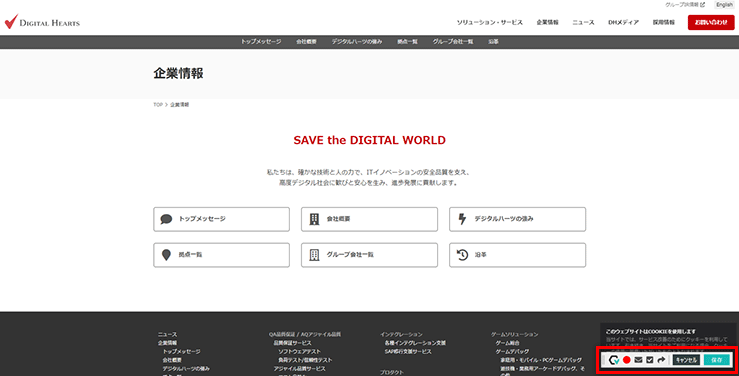The width and height of the screenshot is (739, 376).
Task: Open the 会社概要 card with building icon
Action: 370,219
